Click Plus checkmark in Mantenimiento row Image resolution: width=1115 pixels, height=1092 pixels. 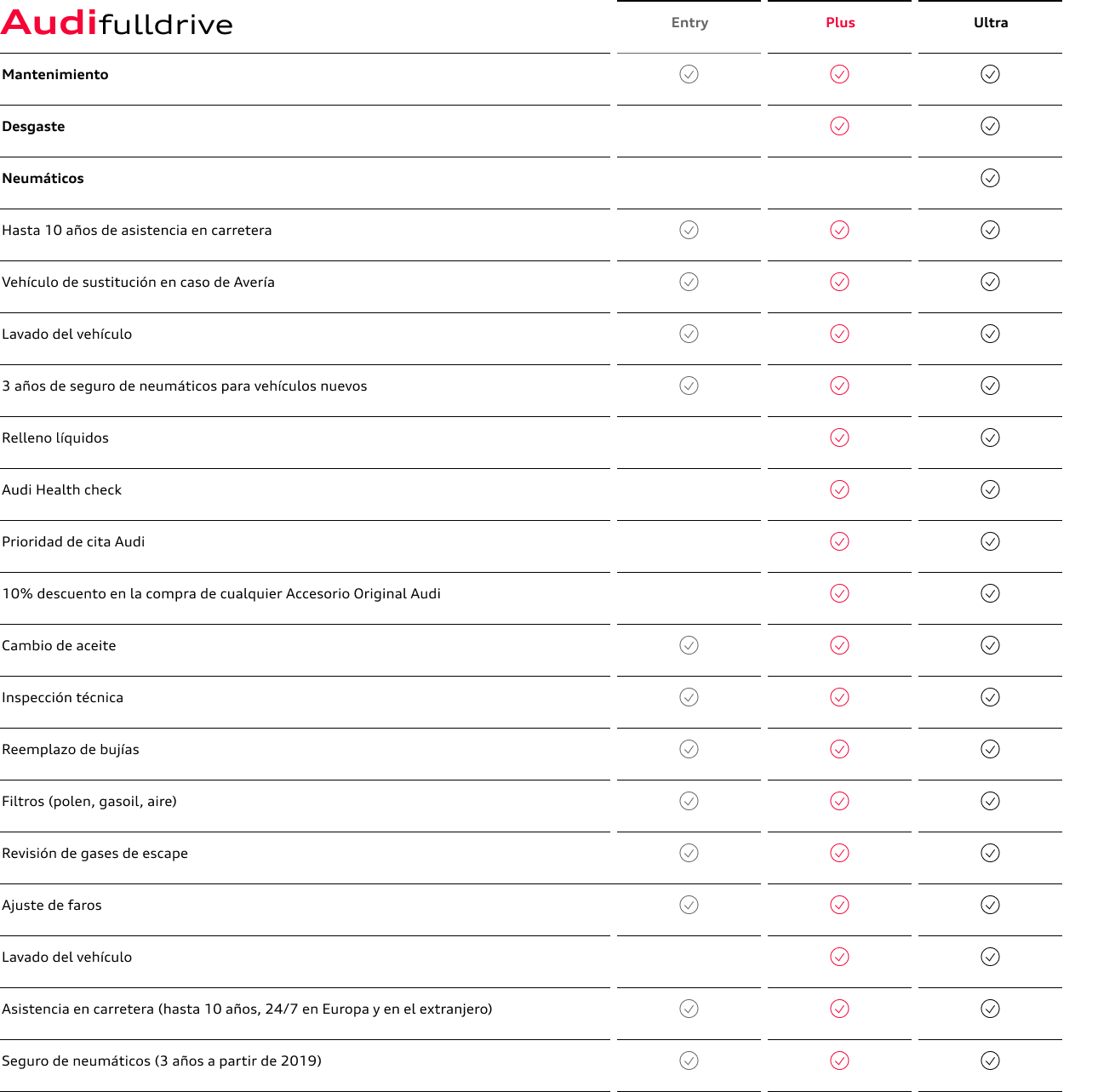(840, 74)
